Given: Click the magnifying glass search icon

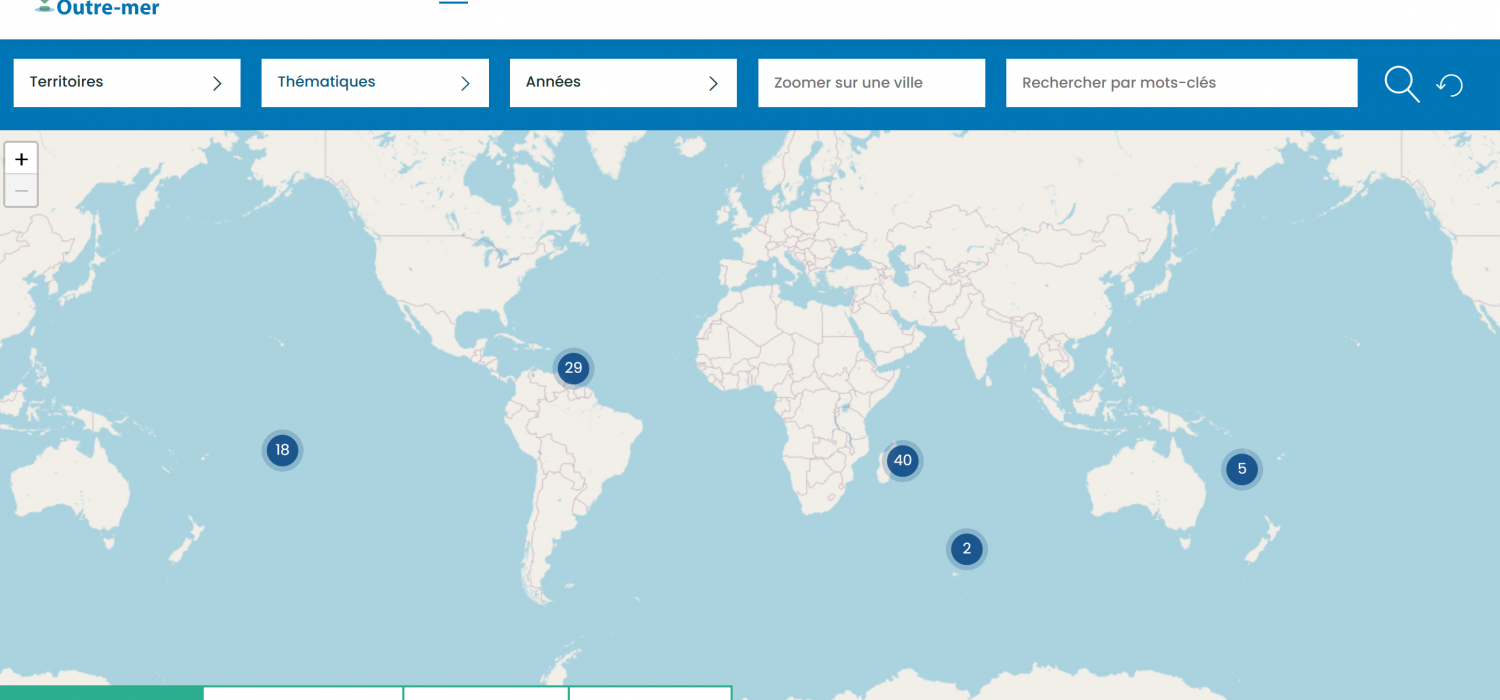Looking at the screenshot, I should tap(1401, 85).
